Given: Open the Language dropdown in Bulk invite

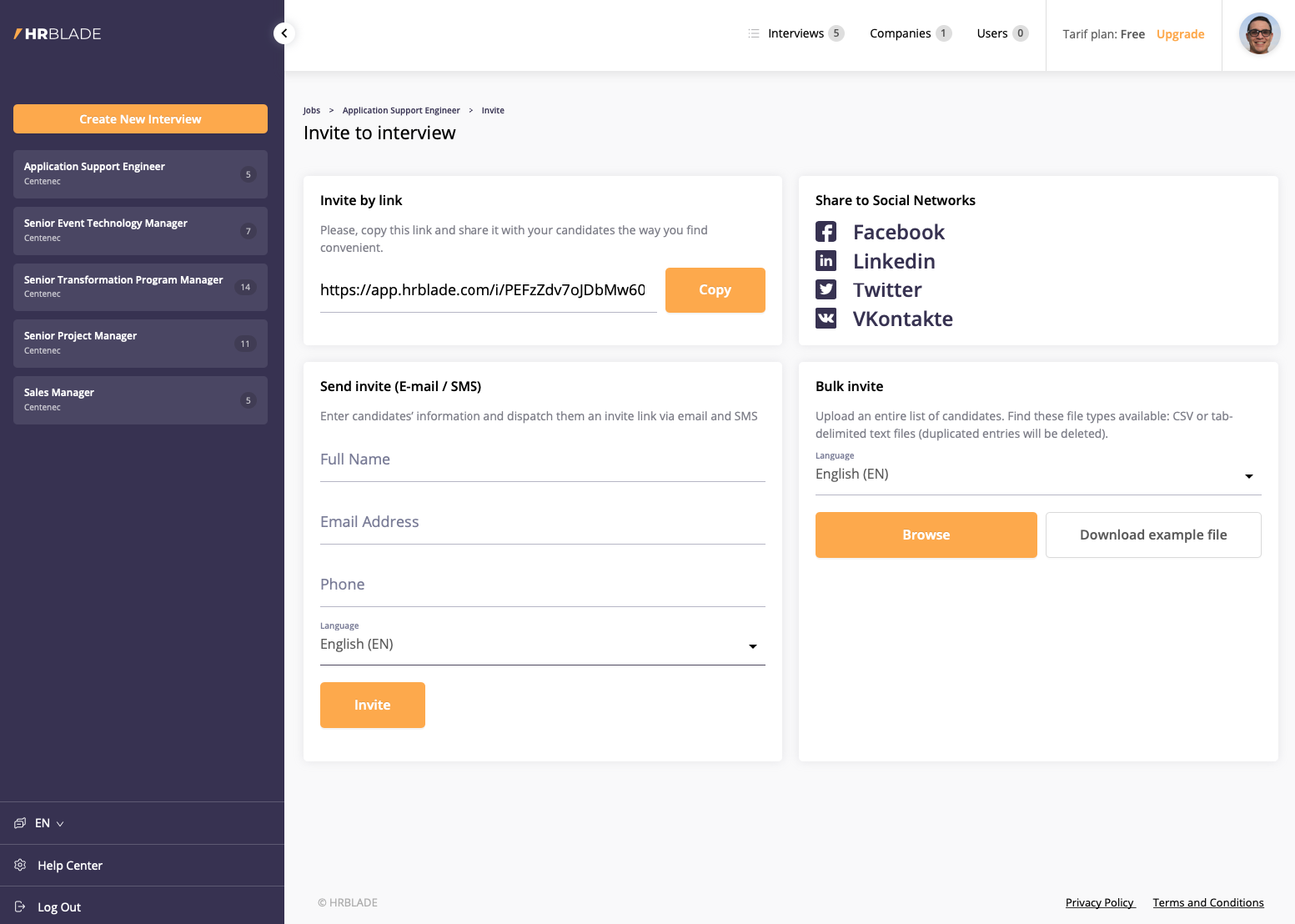Looking at the screenshot, I should point(1037,475).
